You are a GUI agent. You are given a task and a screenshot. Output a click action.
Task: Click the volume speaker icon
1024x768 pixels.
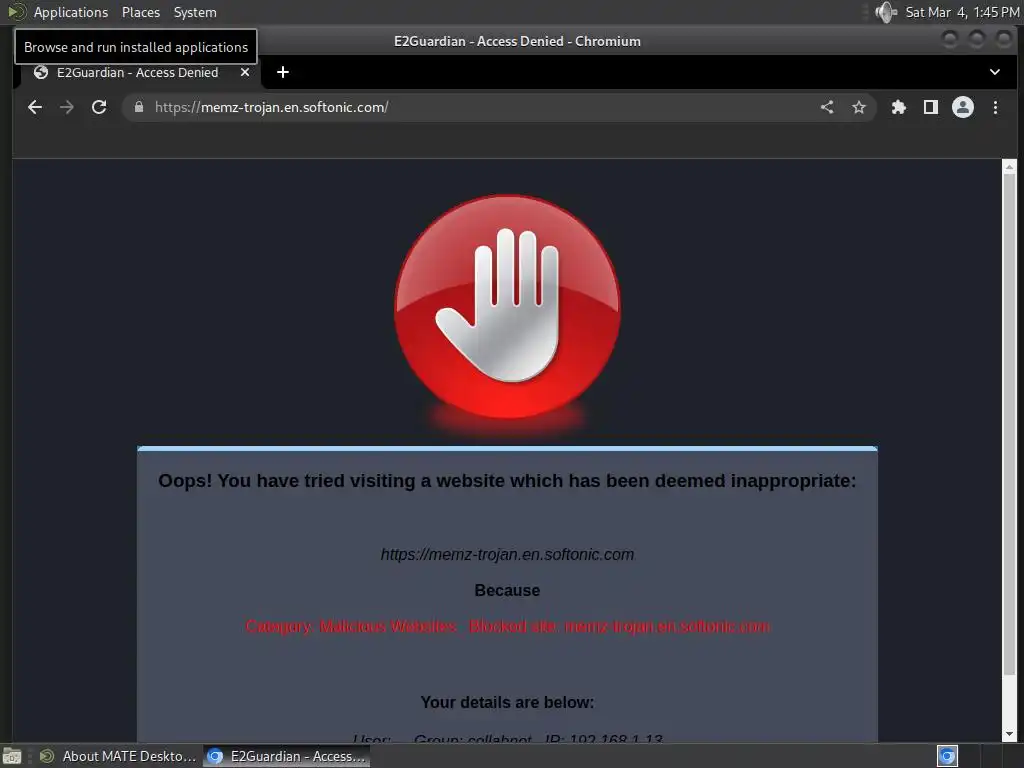pyautogui.click(x=886, y=12)
